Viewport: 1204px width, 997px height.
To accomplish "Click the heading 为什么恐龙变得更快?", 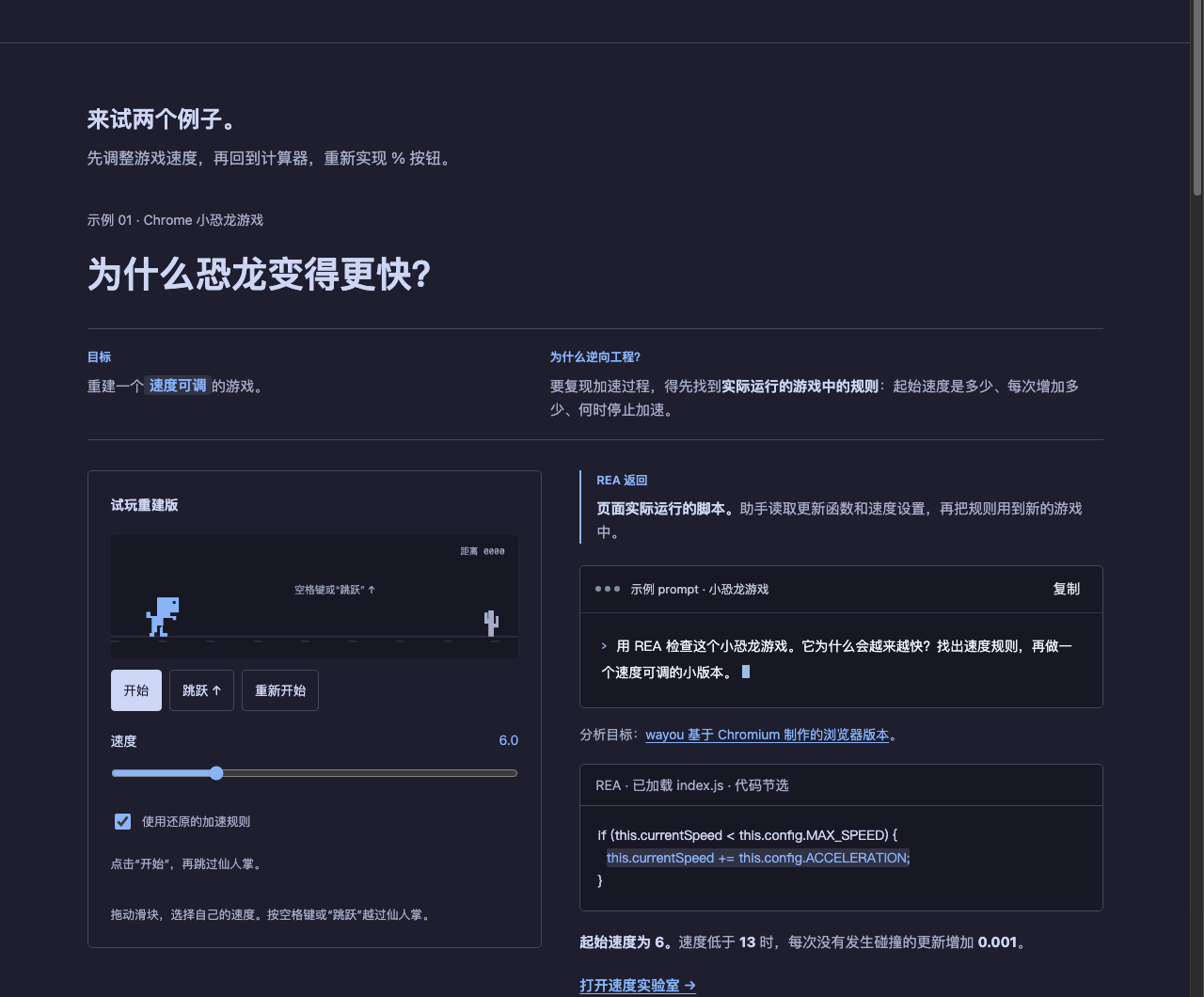I will tap(259, 275).
